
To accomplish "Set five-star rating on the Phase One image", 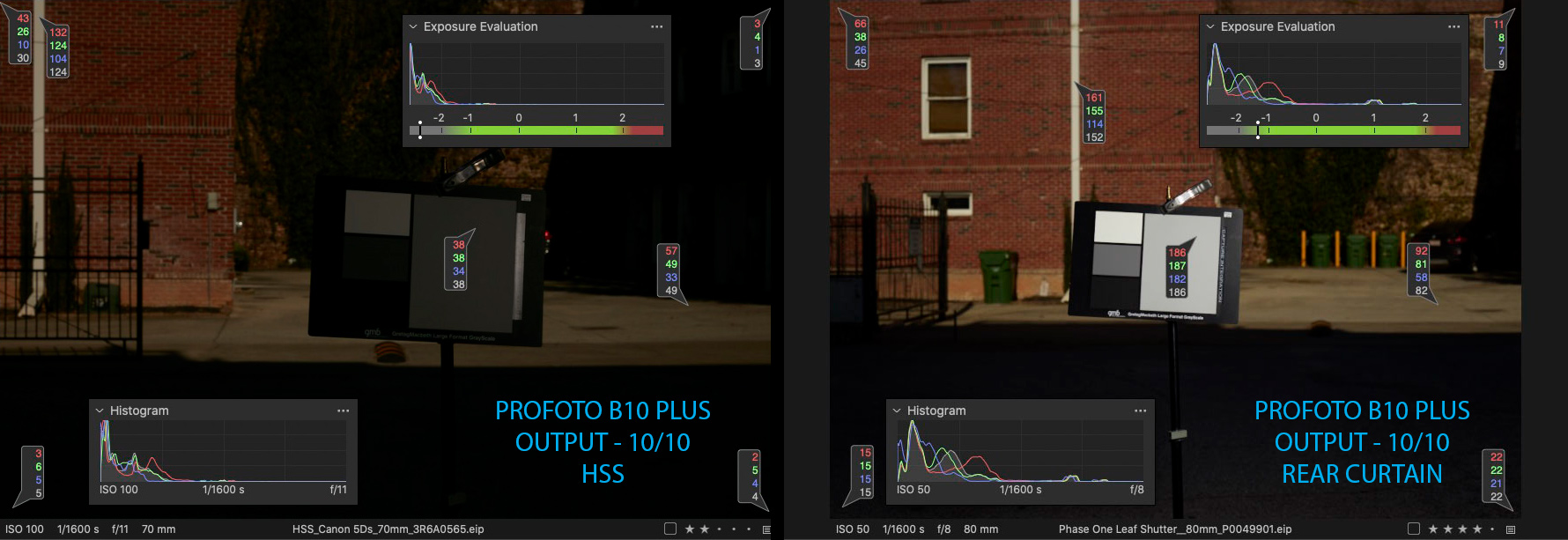I will pos(1492,529).
